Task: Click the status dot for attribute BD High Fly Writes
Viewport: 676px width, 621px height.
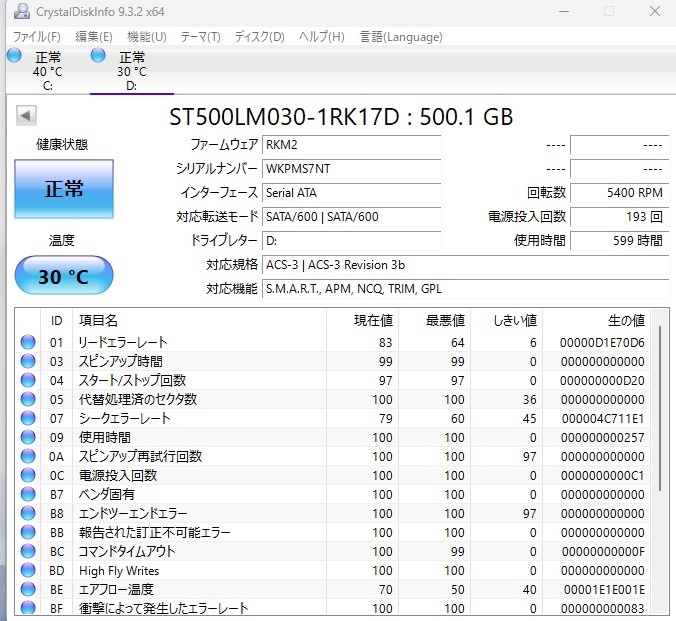Action: pyautogui.click(x=28, y=570)
